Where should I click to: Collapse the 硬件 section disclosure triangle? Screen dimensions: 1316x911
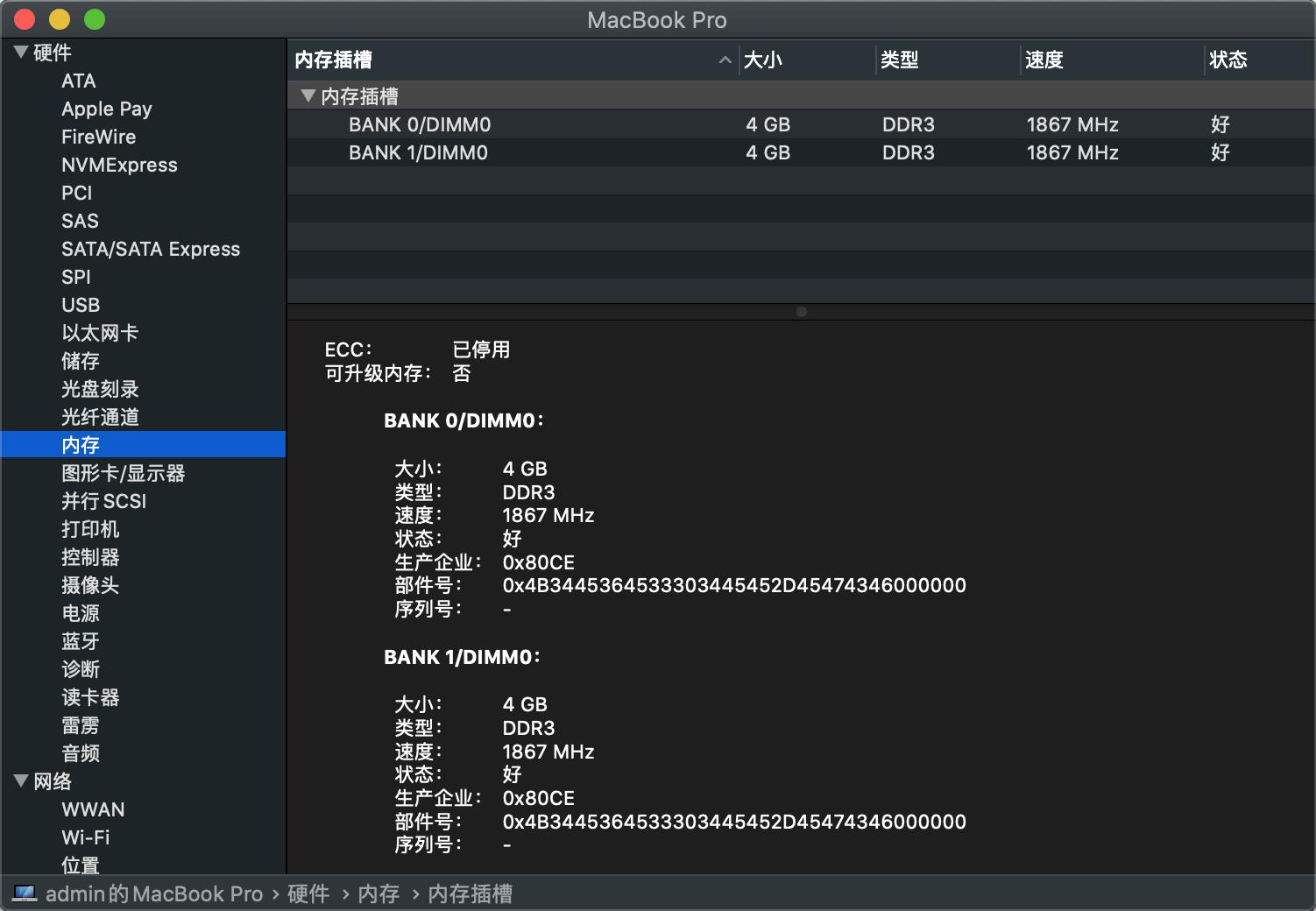pyautogui.click(x=19, y=52)
